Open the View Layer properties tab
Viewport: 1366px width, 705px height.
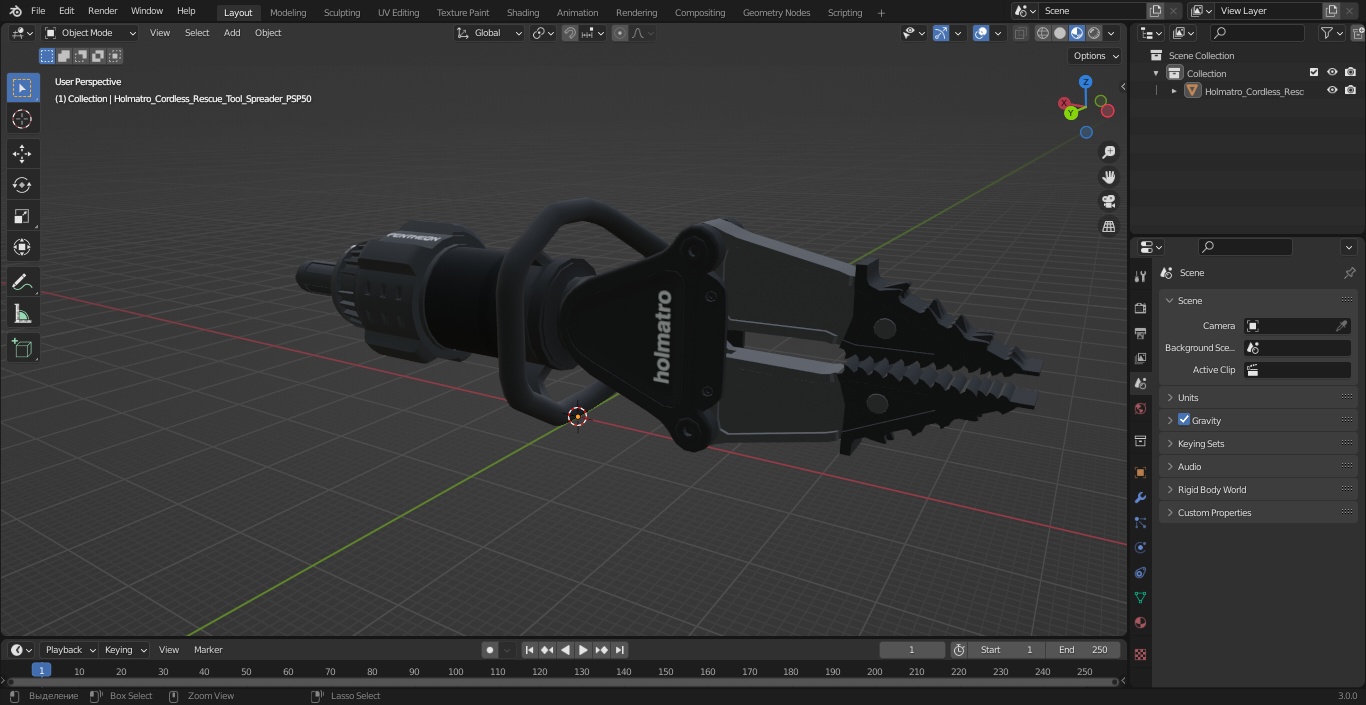1140,358
